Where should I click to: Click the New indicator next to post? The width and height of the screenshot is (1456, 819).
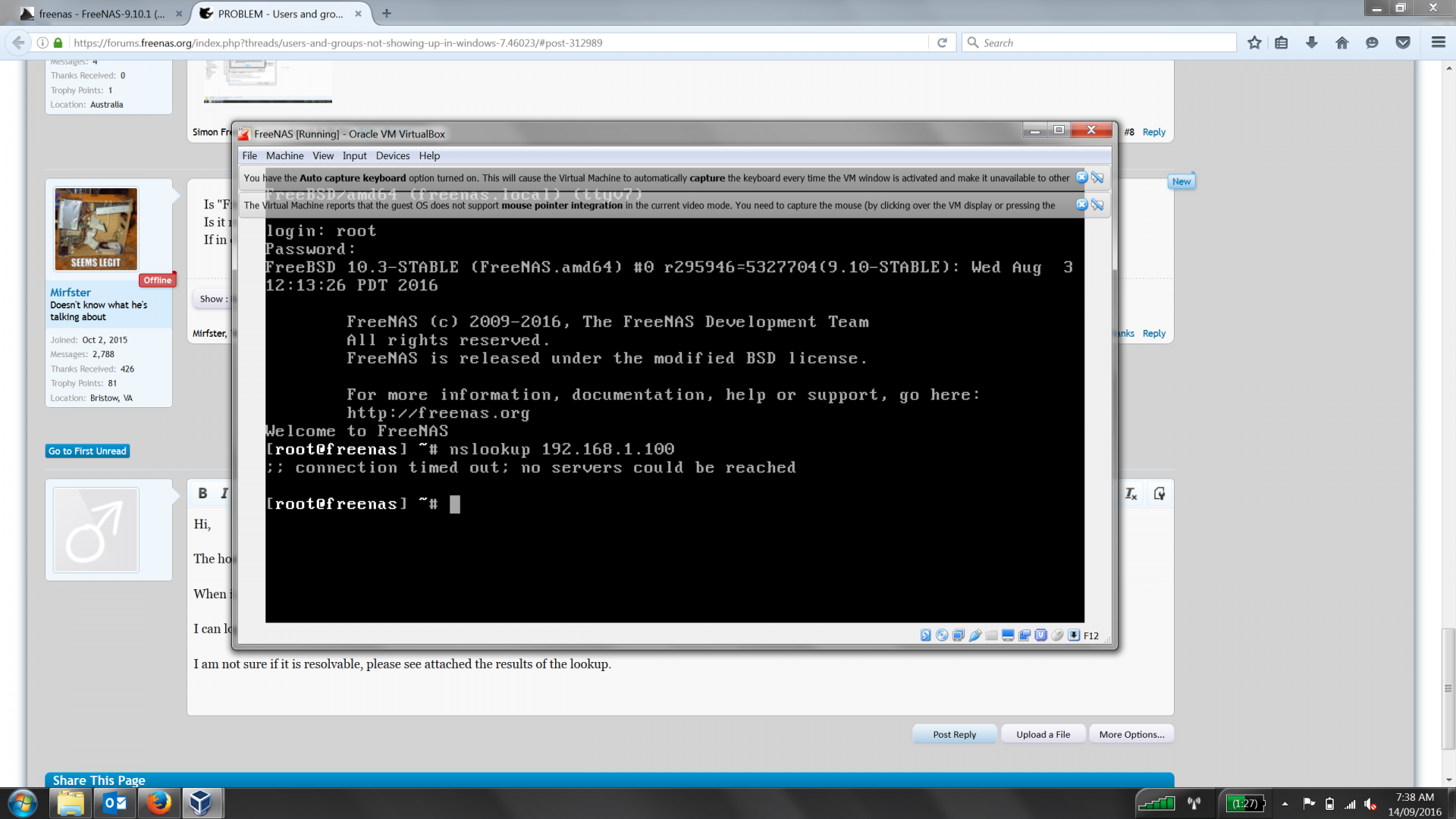[x=1181, y=181]
